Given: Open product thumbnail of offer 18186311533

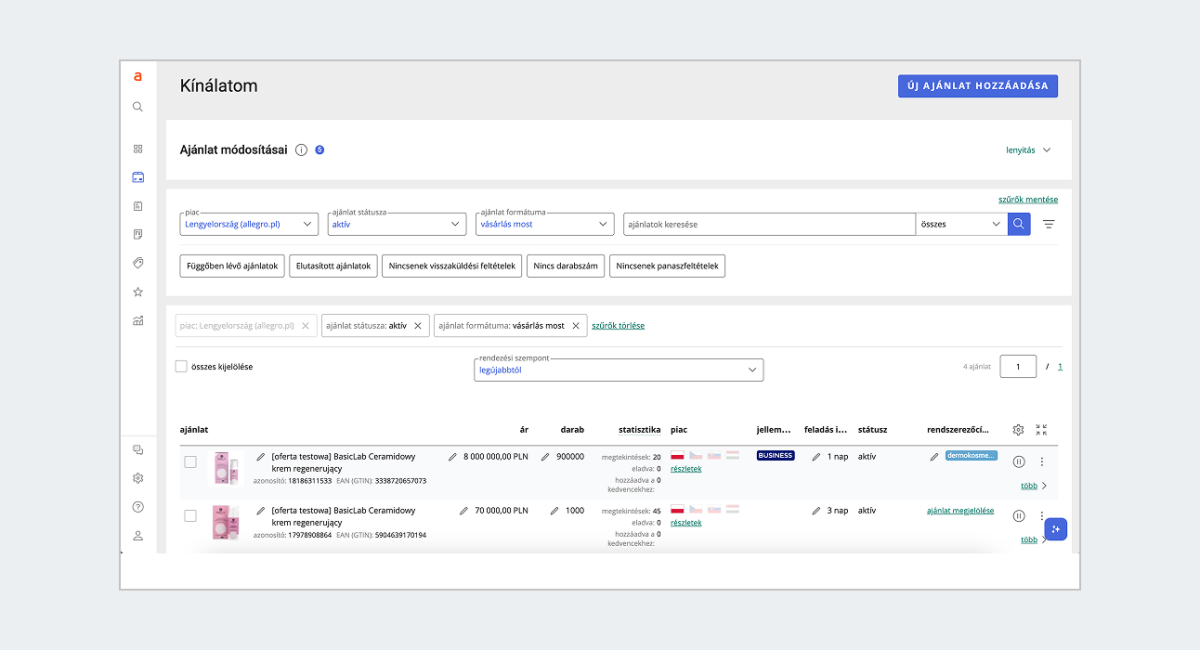Looking at the screenshot, I should (x=225, y=469).
